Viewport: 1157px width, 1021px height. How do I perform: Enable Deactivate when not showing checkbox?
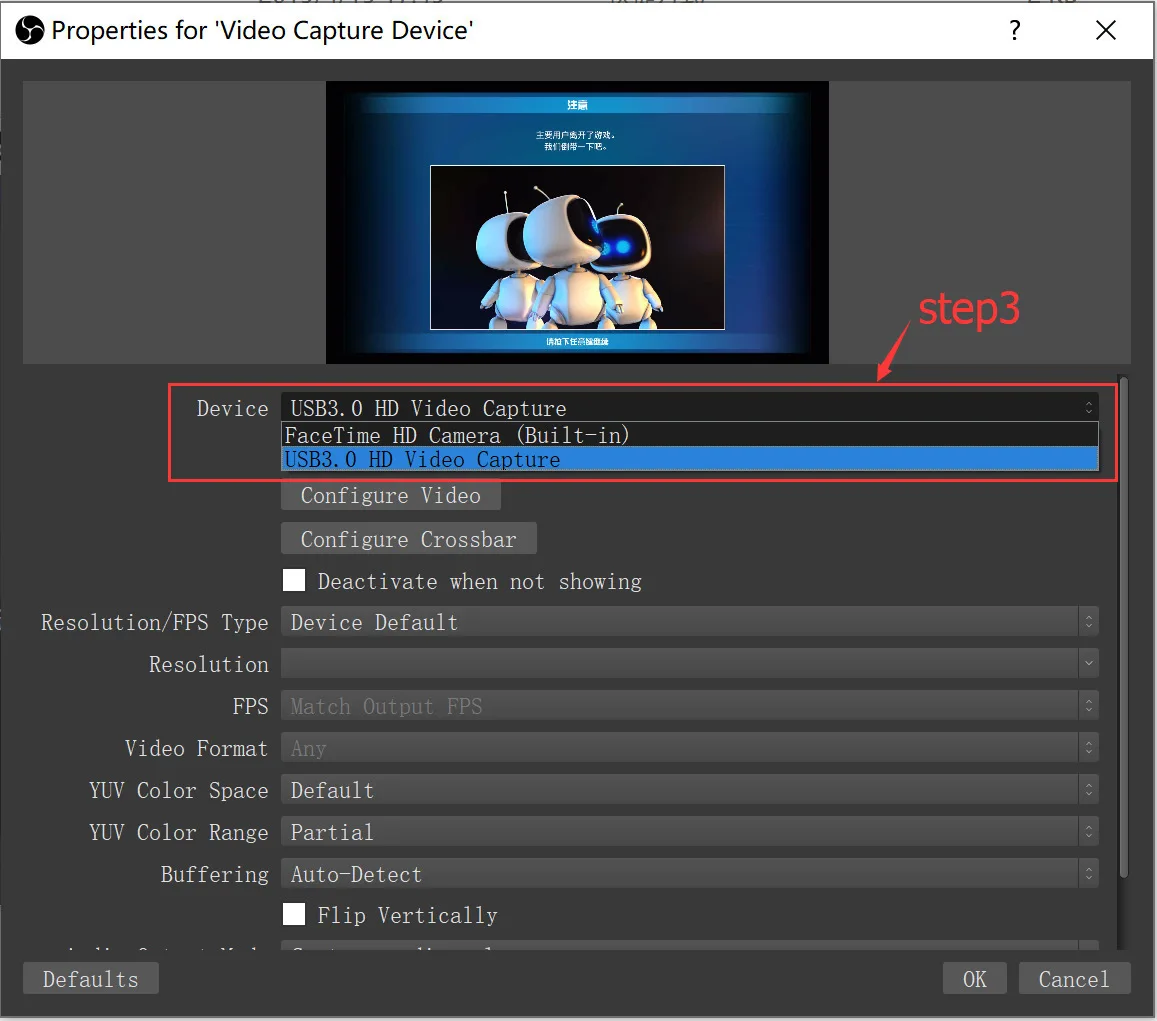click(294, 581)
